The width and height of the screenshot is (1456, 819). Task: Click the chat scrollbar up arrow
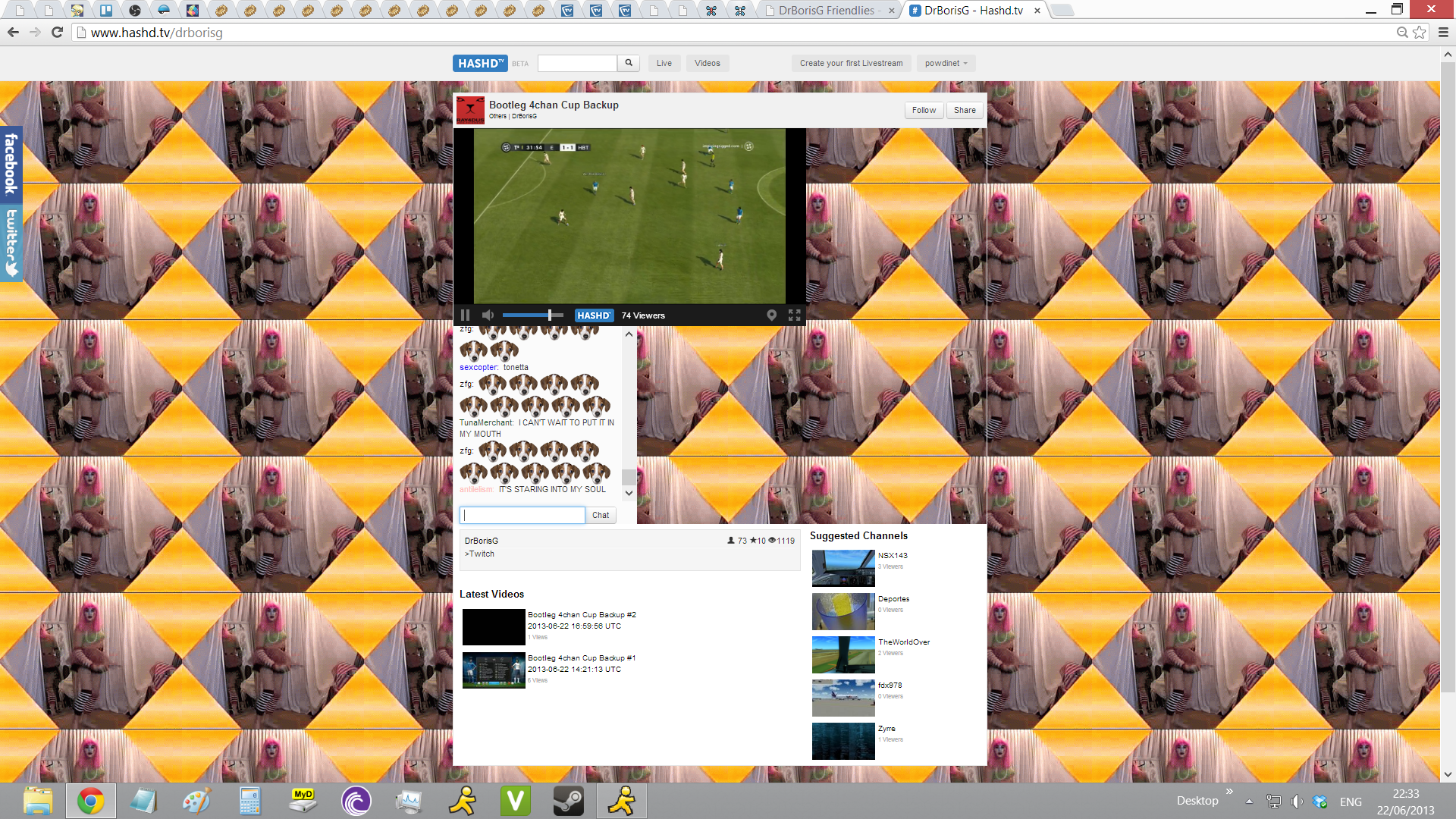tap(629, 334)
